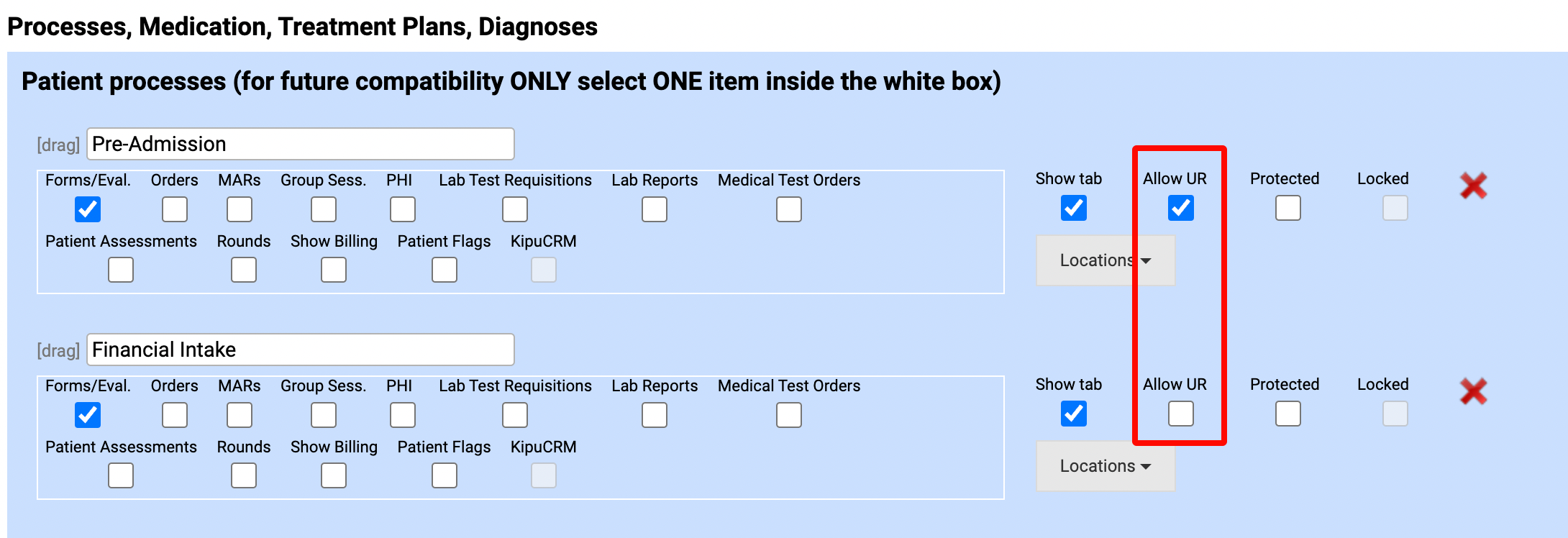Click red X delete icon for Pre-Admission
This screenshot has width=1568, height=538.
point(1473,186)
